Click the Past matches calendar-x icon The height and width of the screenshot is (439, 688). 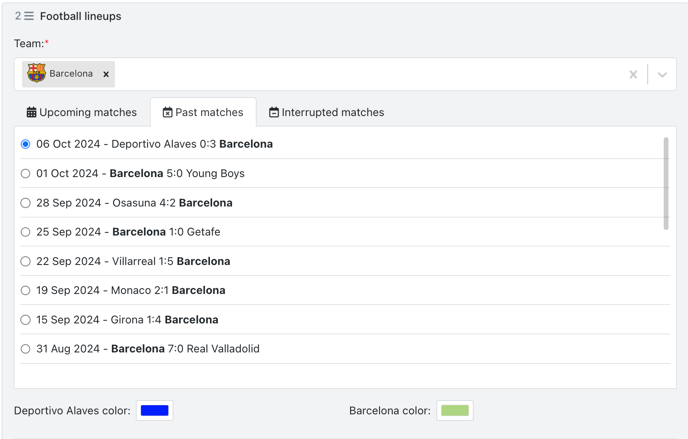pyautogui.click(x=167, y=112)
